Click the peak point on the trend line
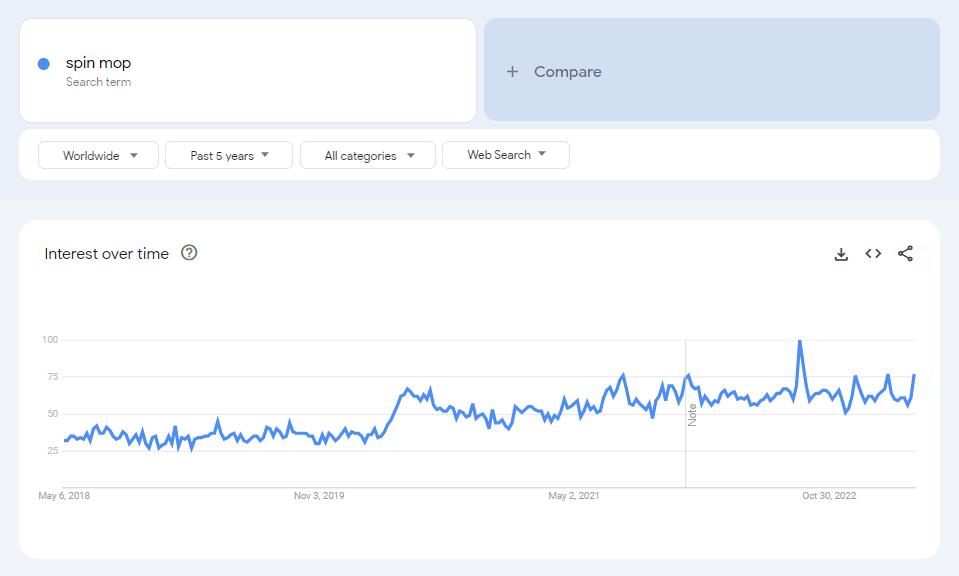959x576 pixels. pyautogui.click(x=798, y=340)
